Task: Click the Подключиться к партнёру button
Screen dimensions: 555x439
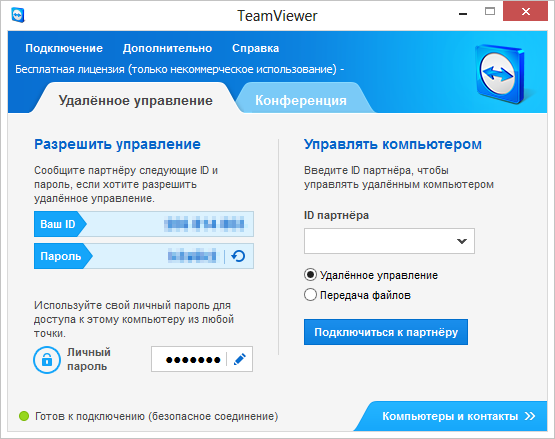Action: coord(386,332)
